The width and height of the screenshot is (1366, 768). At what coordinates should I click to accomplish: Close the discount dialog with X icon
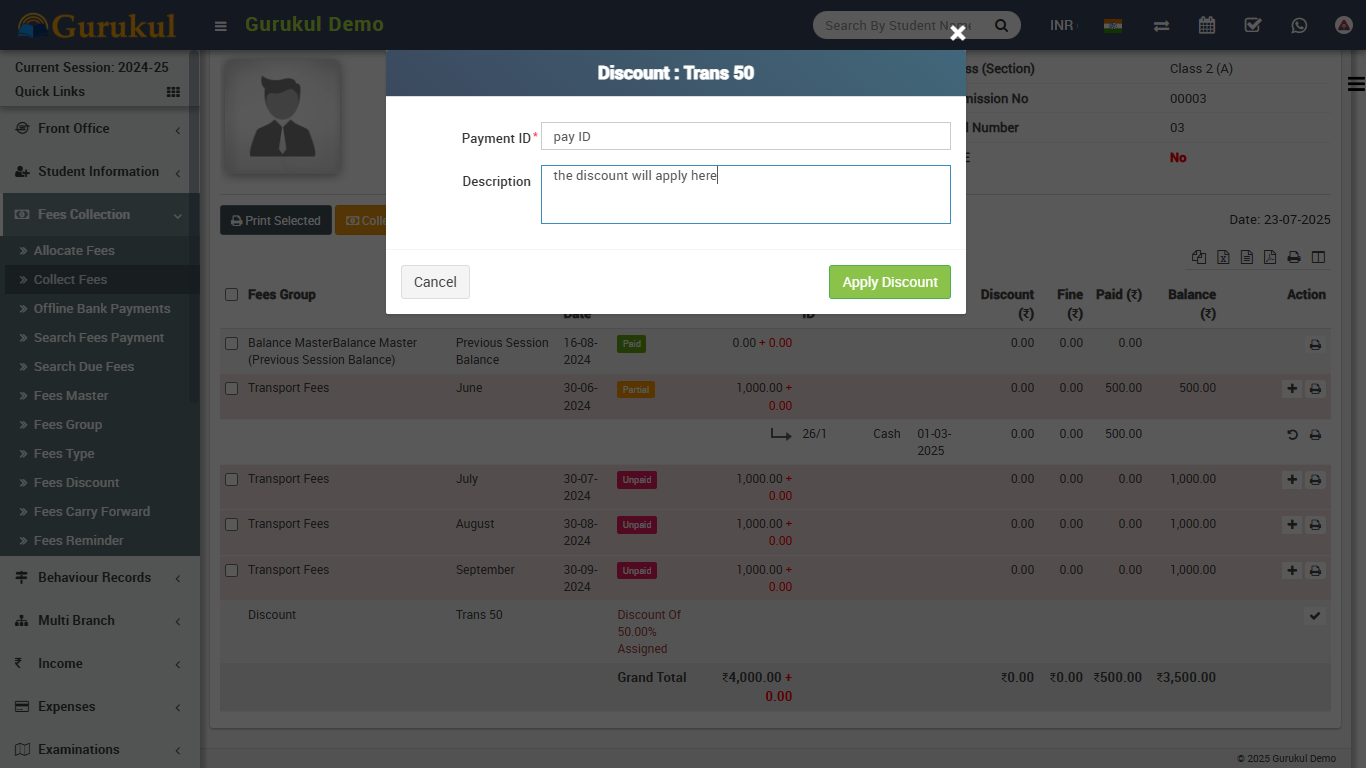(x=958, y=33)
